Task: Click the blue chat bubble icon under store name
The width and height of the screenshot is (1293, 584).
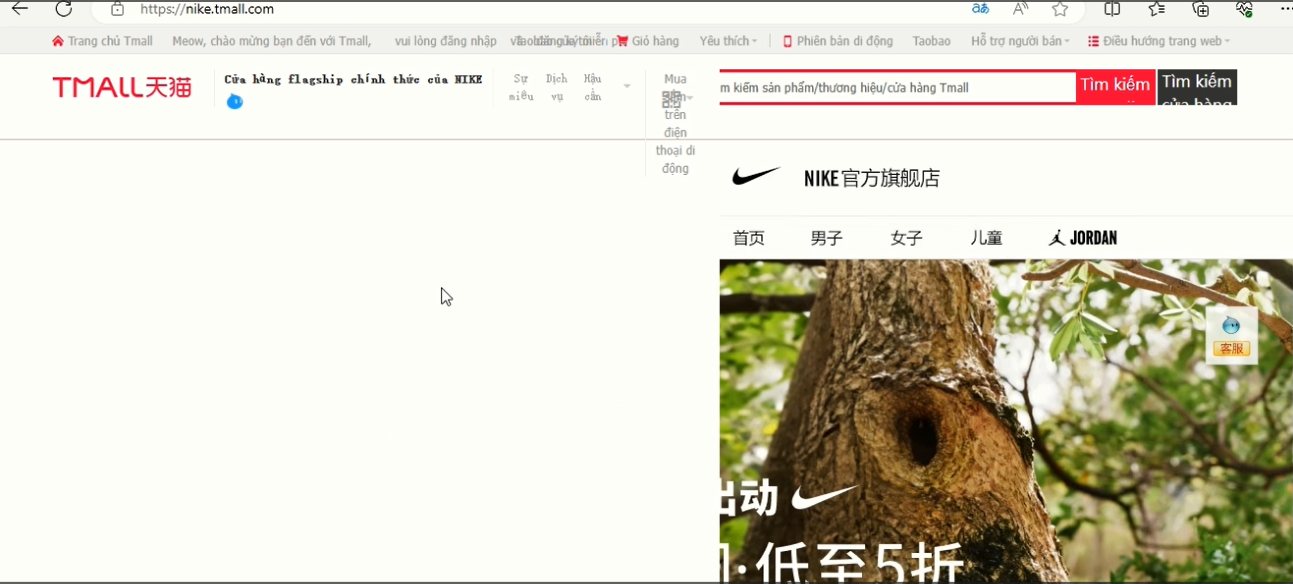Action: 235,101
